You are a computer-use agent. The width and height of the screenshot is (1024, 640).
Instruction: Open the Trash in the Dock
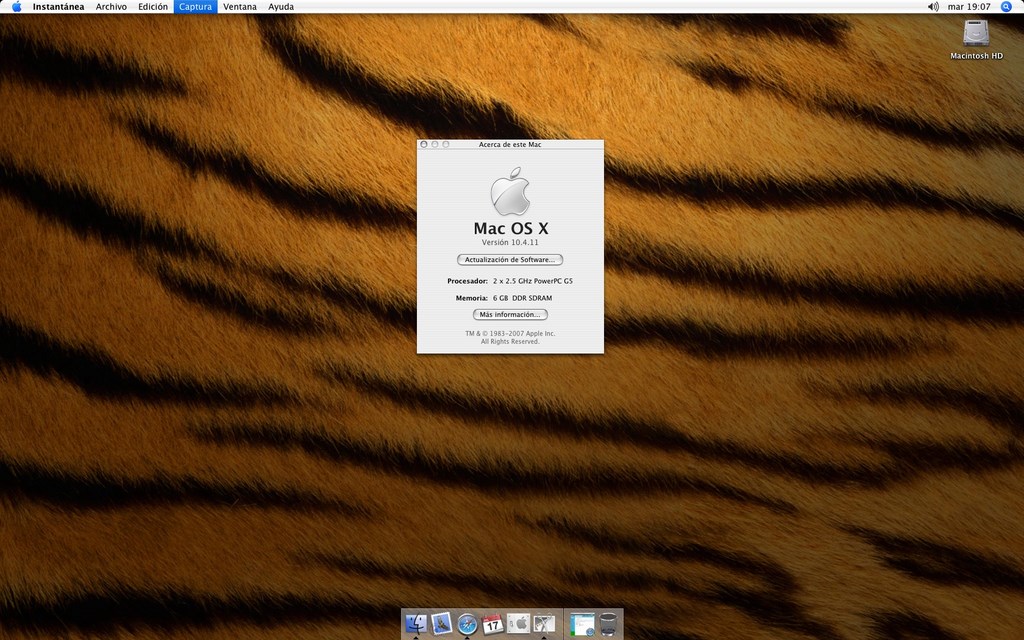click(608, 624)
